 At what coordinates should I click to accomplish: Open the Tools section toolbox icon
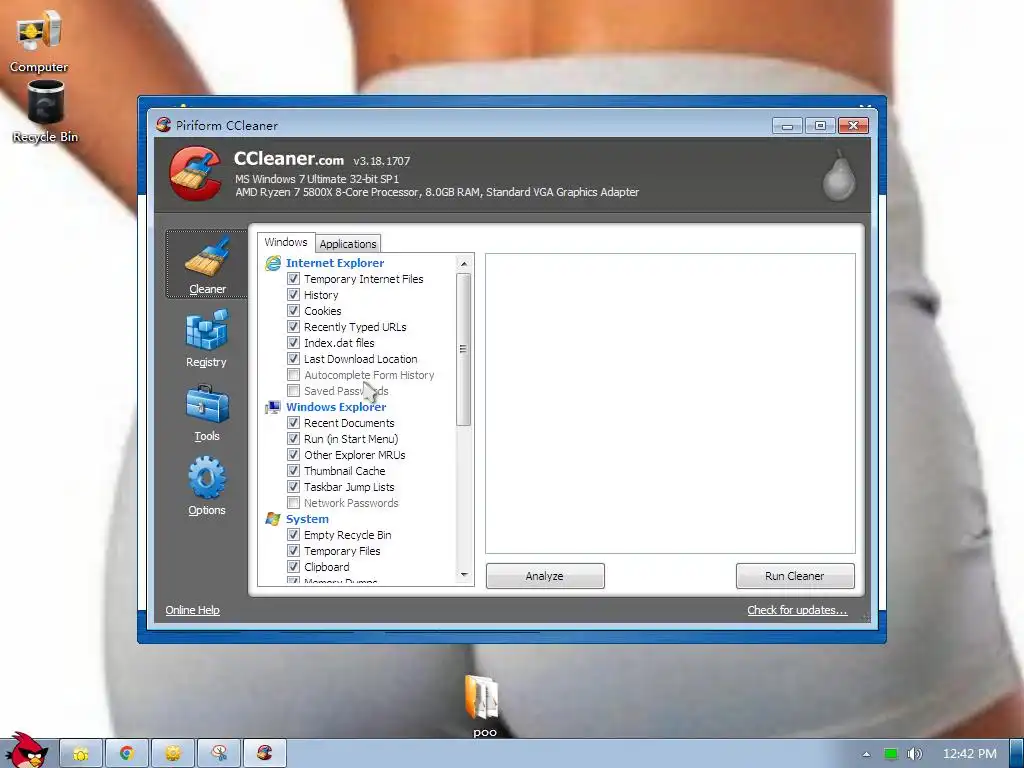[207, 412]
